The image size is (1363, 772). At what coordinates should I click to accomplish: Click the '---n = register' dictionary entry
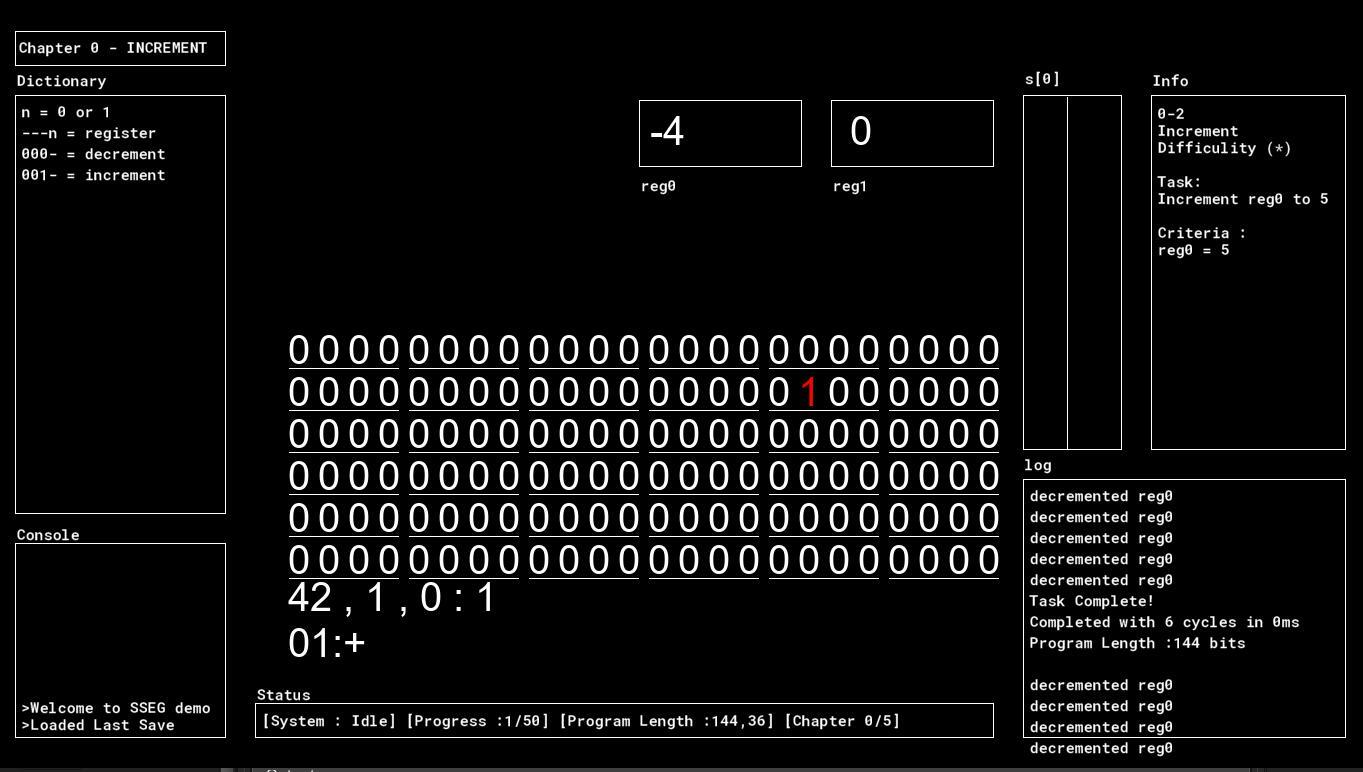tap(89, 133)
